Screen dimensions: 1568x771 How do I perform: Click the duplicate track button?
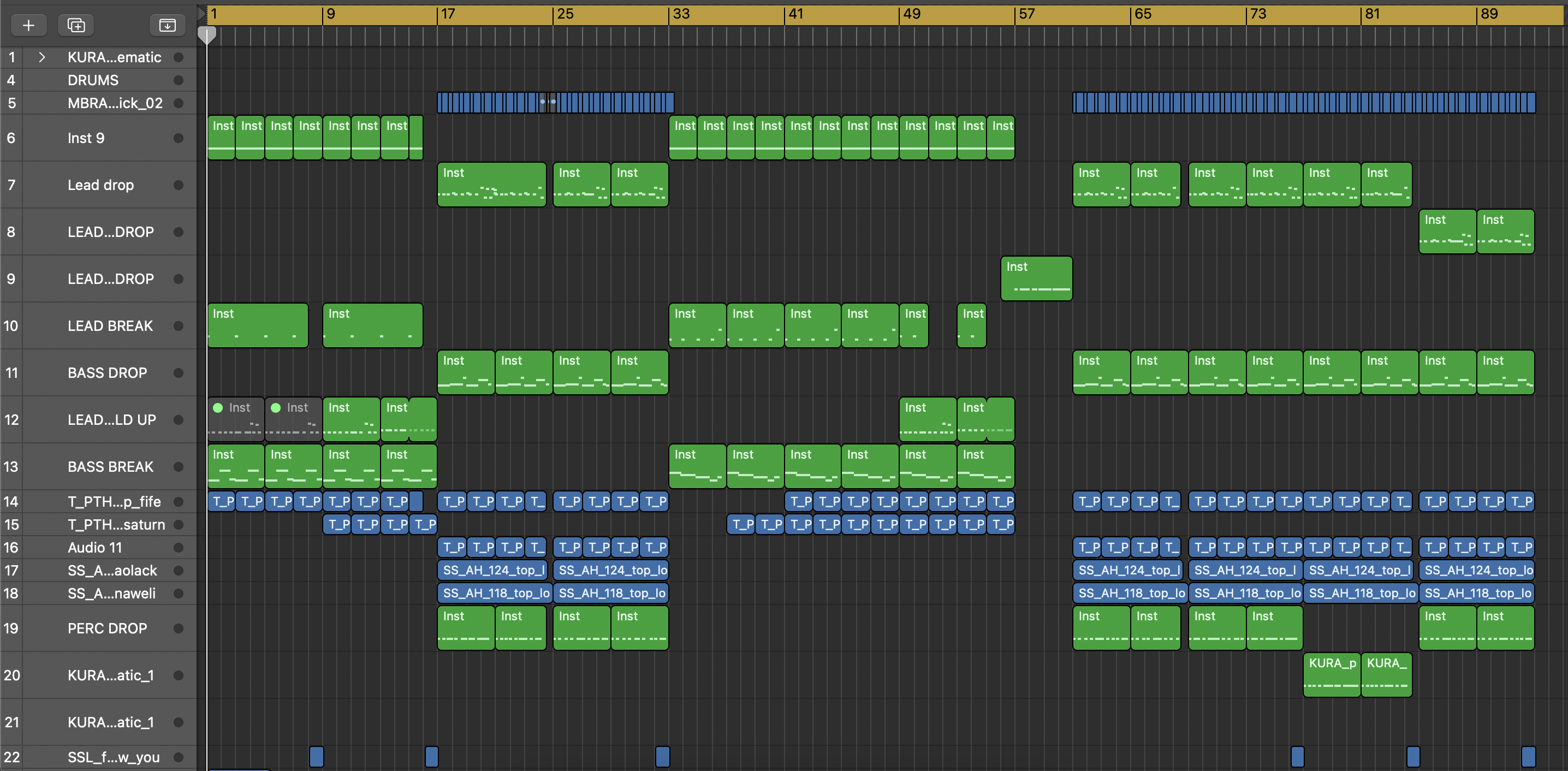coord(76,25)
